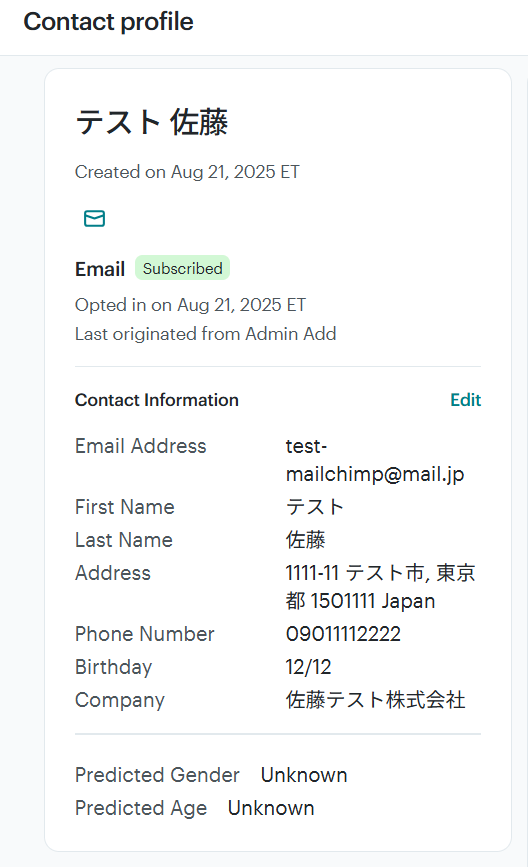Click the Contact Information section heading
The image size is (528, 867).
pos(157,400)
